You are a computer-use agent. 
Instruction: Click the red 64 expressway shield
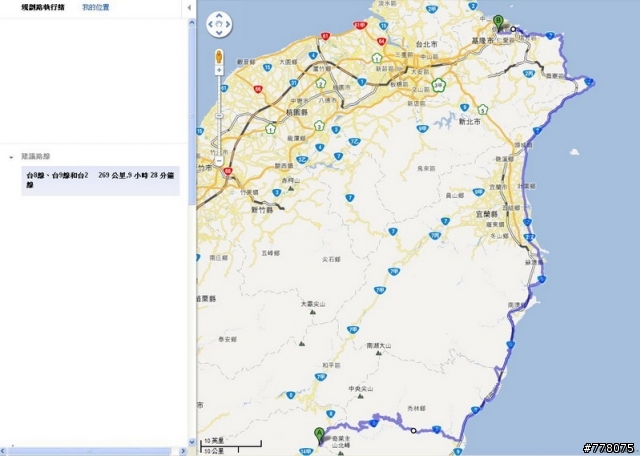point(382,41)
